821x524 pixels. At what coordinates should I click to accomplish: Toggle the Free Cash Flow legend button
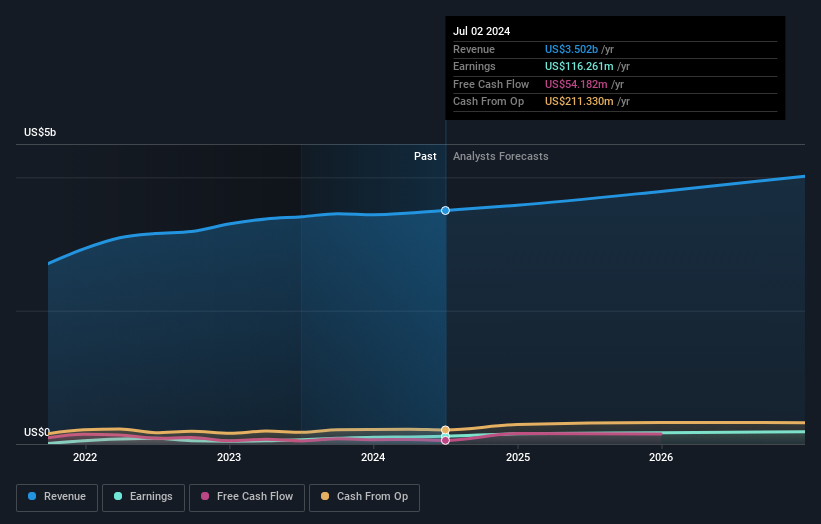[247, 497]
